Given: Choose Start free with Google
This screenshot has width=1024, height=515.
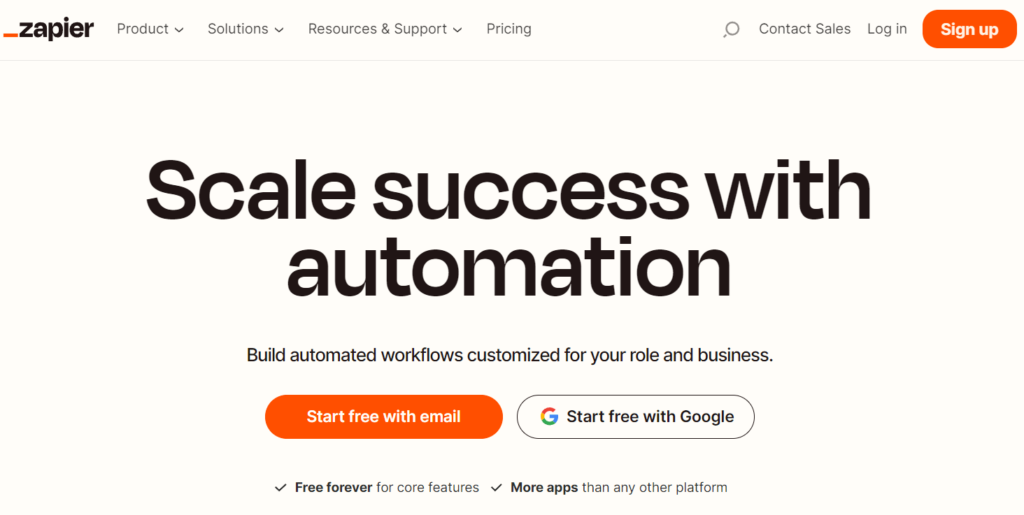Looking at the screenshot, I should point(635,416).
